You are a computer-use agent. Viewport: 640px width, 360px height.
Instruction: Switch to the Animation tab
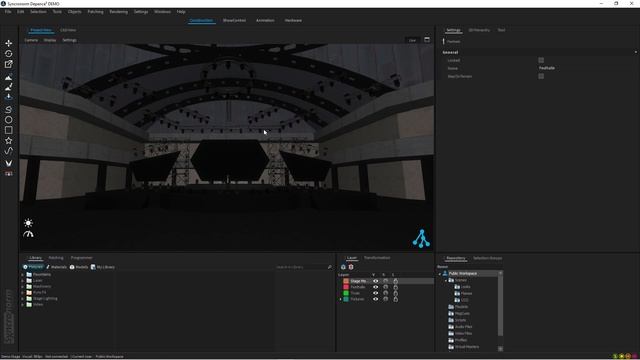pyautogui.click(x=265, y=20)
